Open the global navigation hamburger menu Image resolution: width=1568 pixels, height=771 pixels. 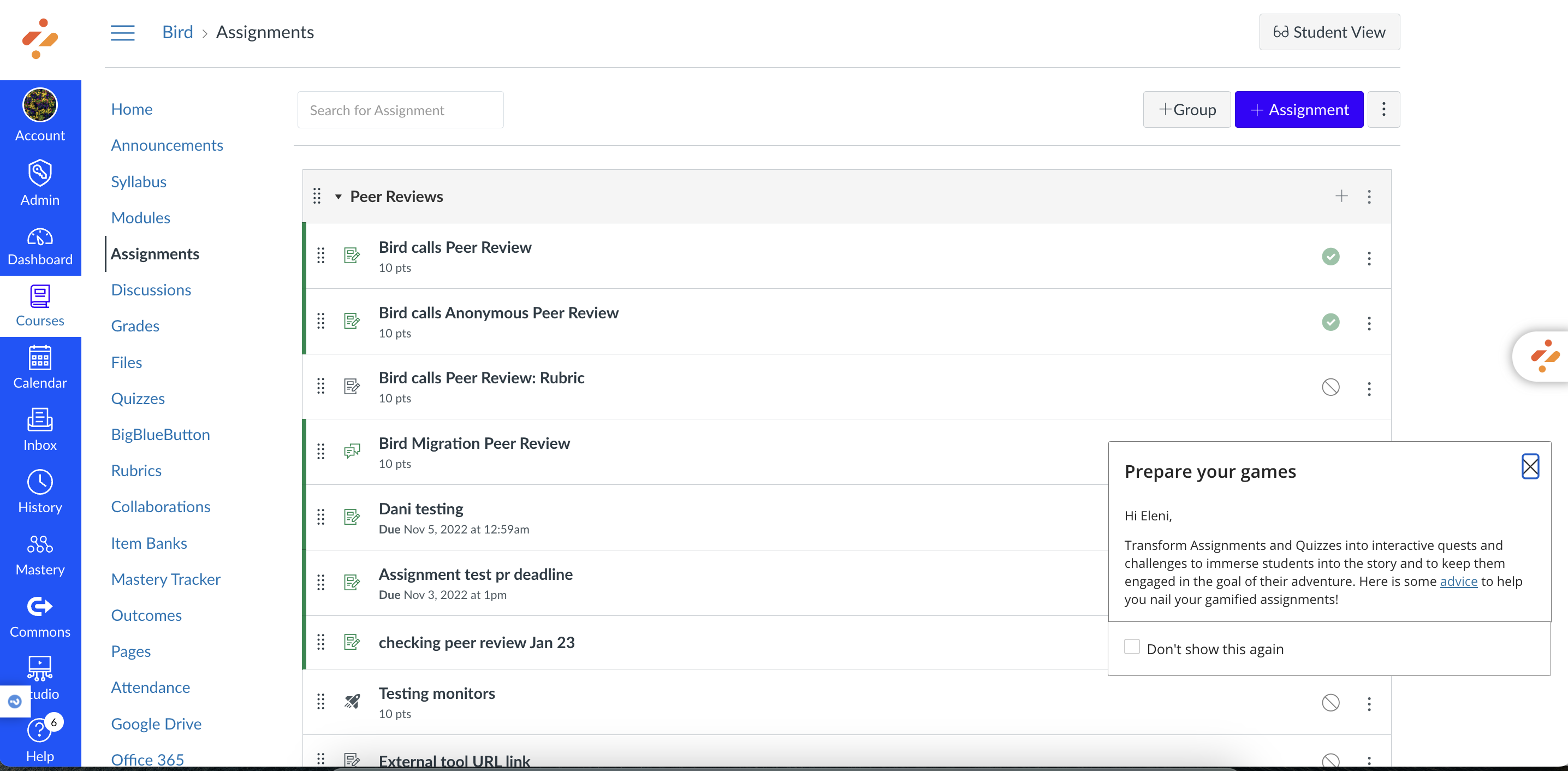point(122,32)
